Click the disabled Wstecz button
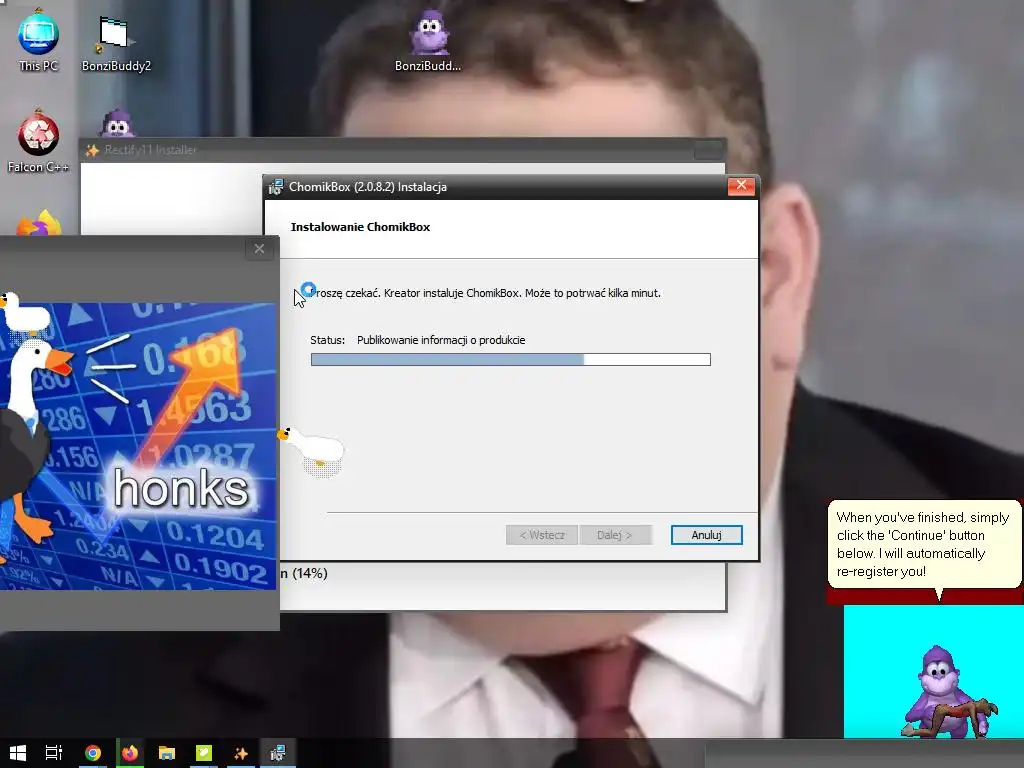Image resolution: width=1024 pixels, height=768 pixels. coord(541,535)
